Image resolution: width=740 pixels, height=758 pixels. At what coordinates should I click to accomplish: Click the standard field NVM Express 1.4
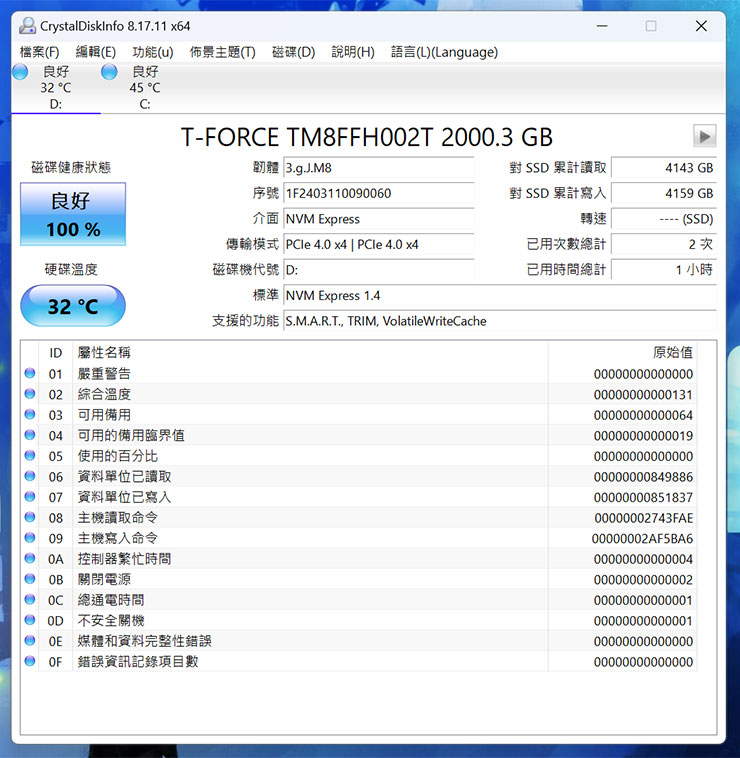coord(500,295)
